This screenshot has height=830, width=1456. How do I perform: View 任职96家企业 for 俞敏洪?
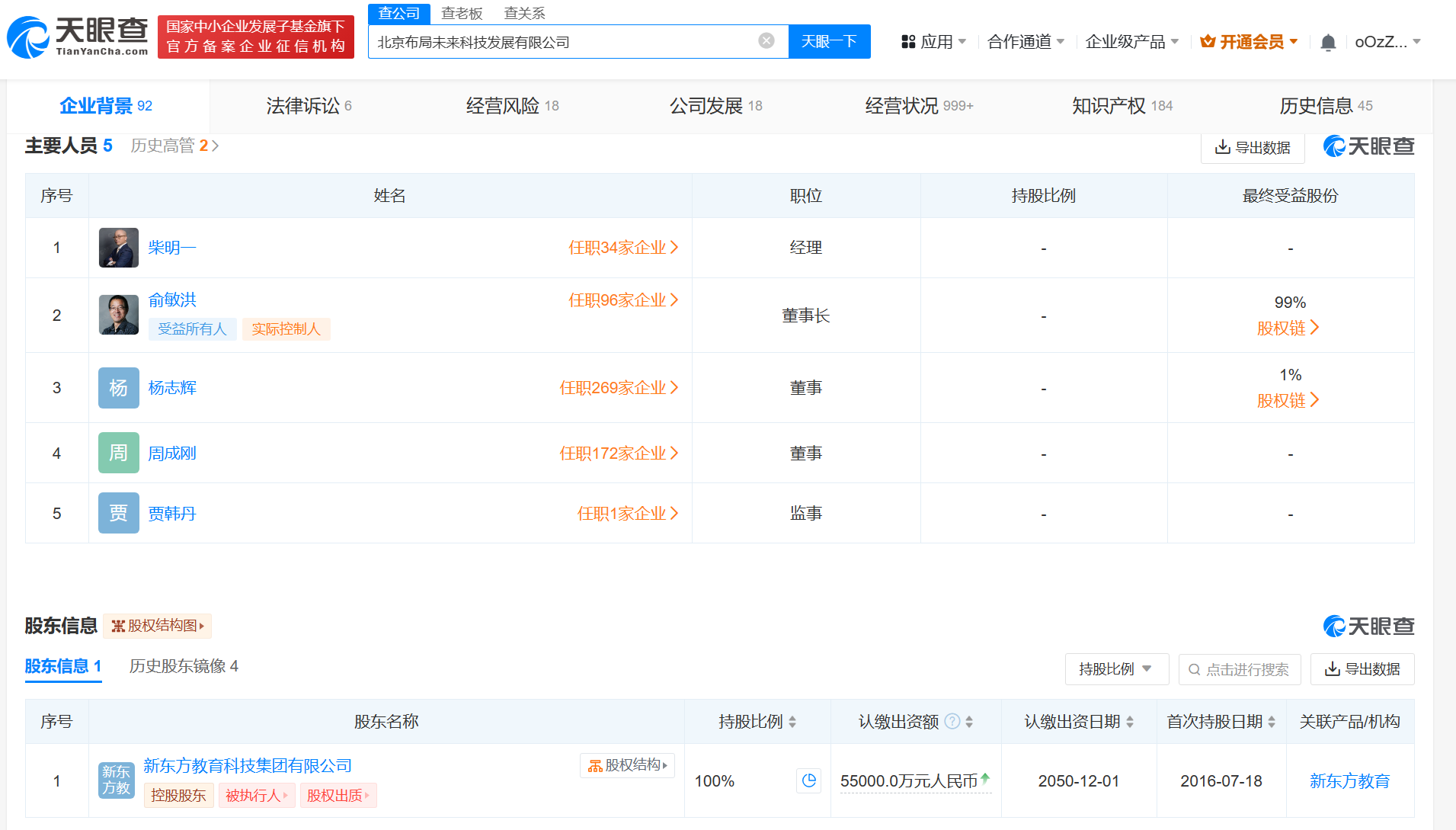[x=623, y=300]
